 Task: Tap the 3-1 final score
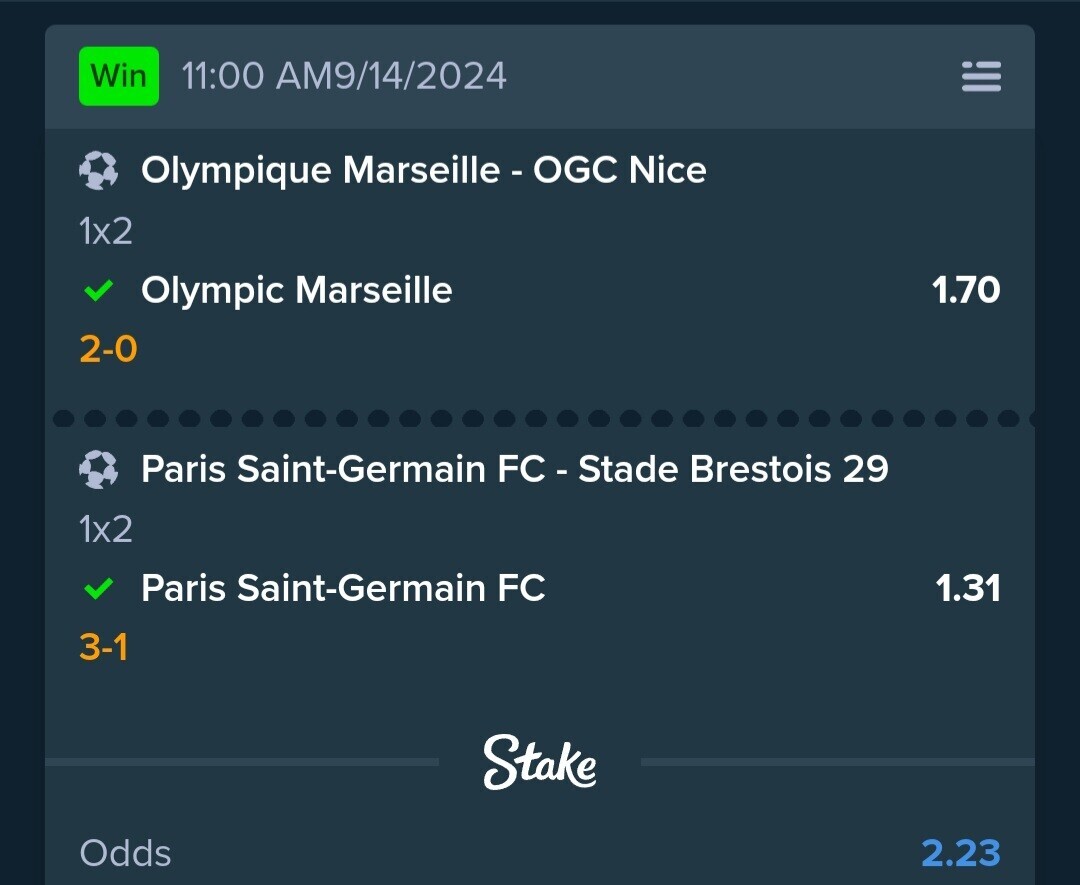(x=104, y=647)
